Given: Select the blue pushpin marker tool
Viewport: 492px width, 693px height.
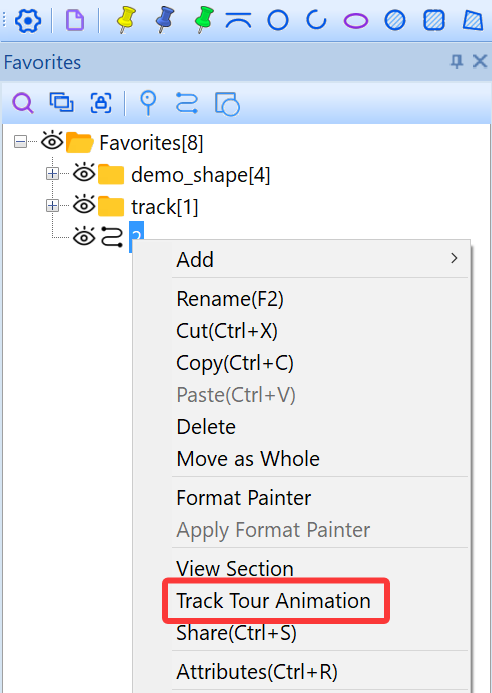Looking at the screenshot, I should tap(165, 20).
